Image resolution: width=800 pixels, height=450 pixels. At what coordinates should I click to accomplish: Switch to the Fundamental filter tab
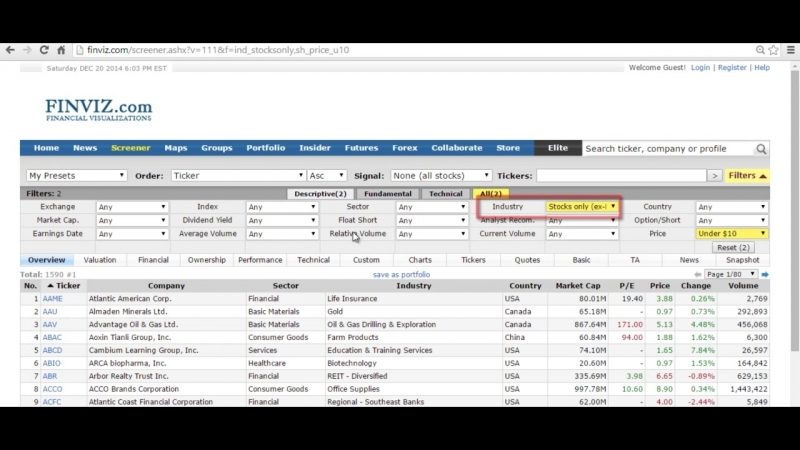(388, 194)
